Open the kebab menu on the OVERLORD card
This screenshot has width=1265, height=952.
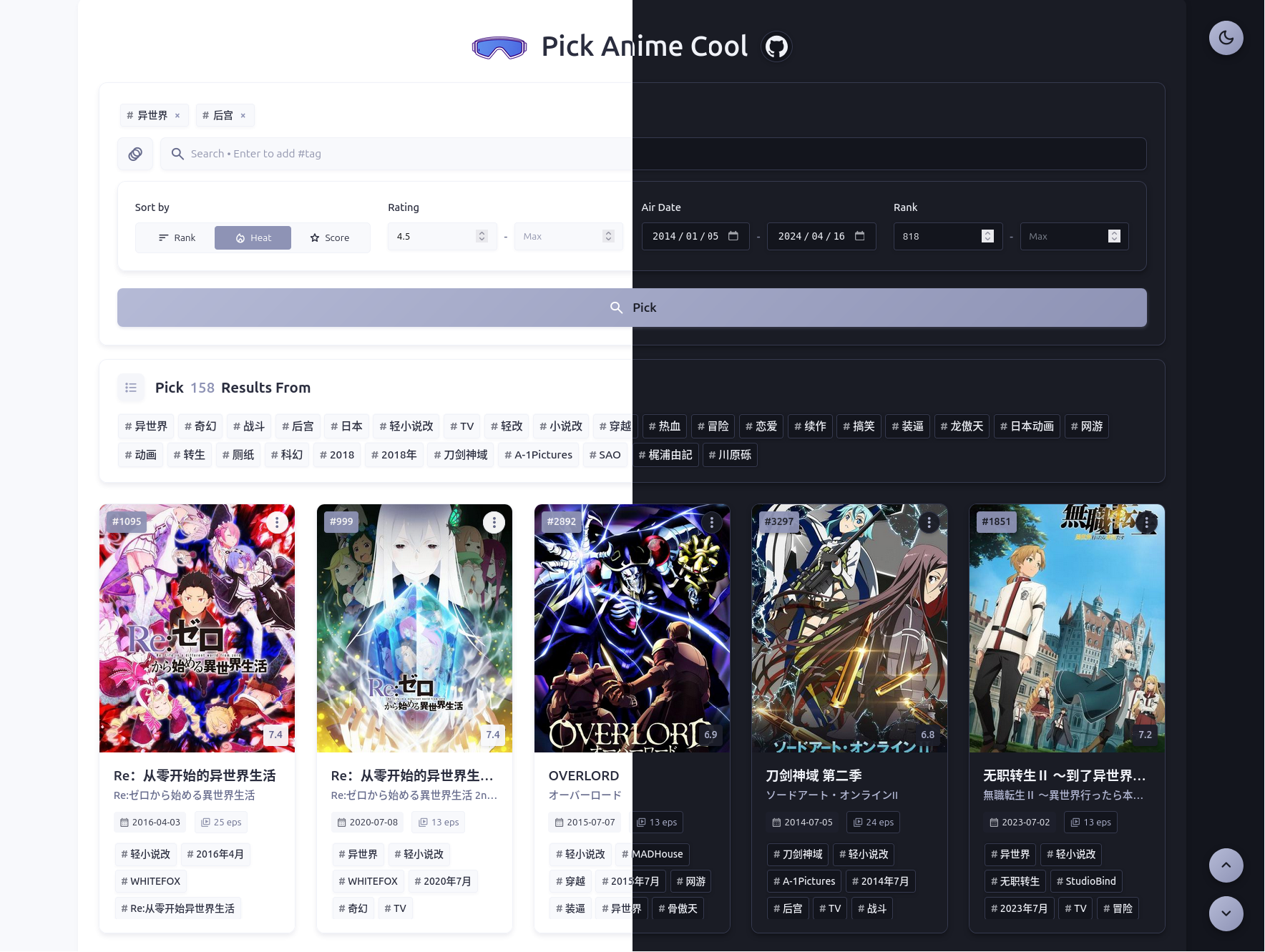pos(710,523)
